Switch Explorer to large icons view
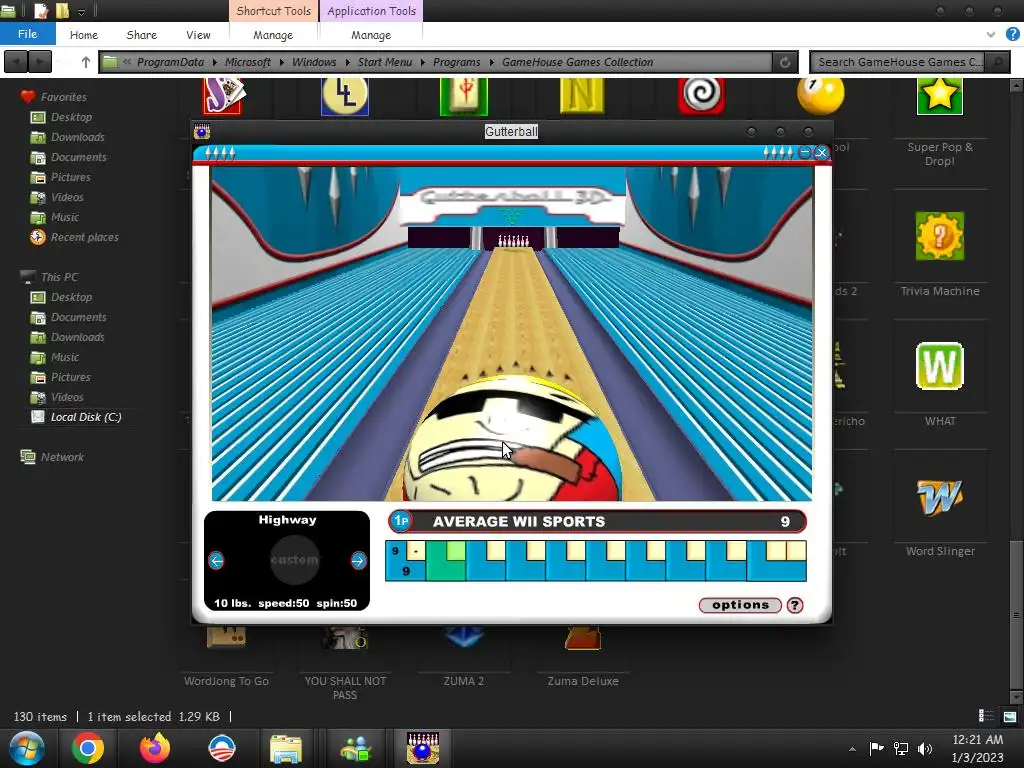Screen dimensions: 1024x768 [x=1010, y=716]
